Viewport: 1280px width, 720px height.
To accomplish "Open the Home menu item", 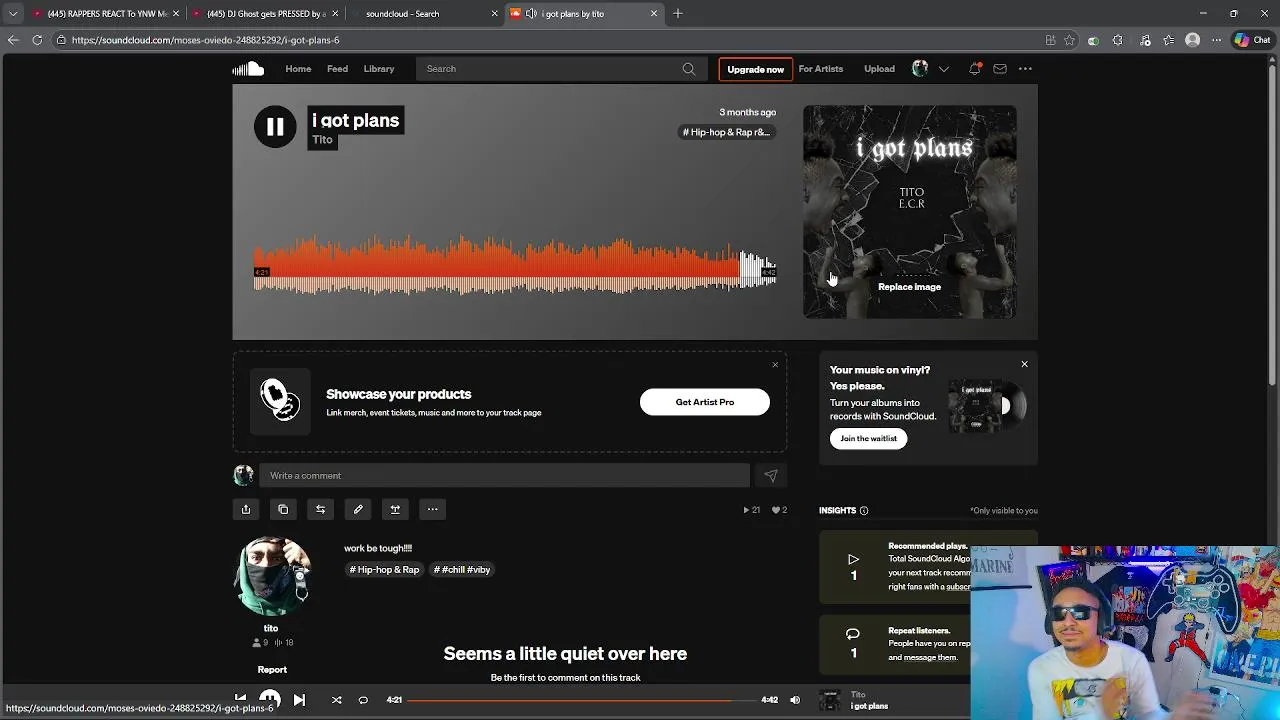I will point(298,69).
